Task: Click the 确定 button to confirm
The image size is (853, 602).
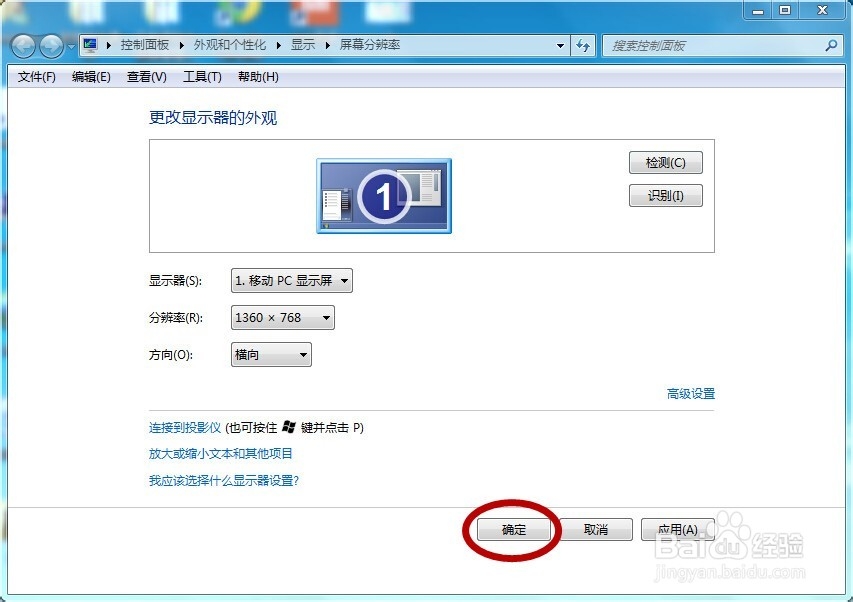Action: point(513,529)
